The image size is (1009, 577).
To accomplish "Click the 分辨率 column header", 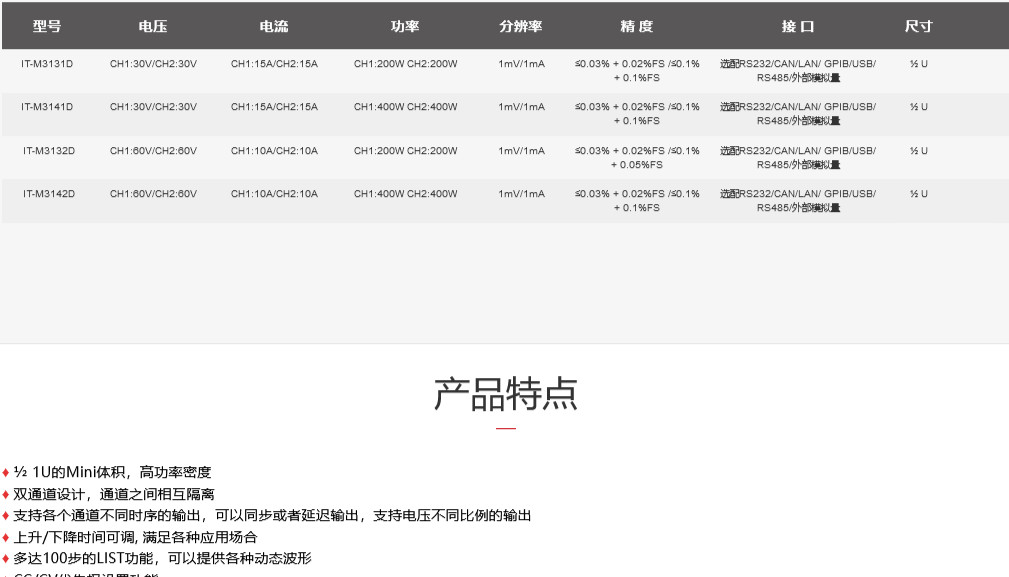I will tap(521, 27).
